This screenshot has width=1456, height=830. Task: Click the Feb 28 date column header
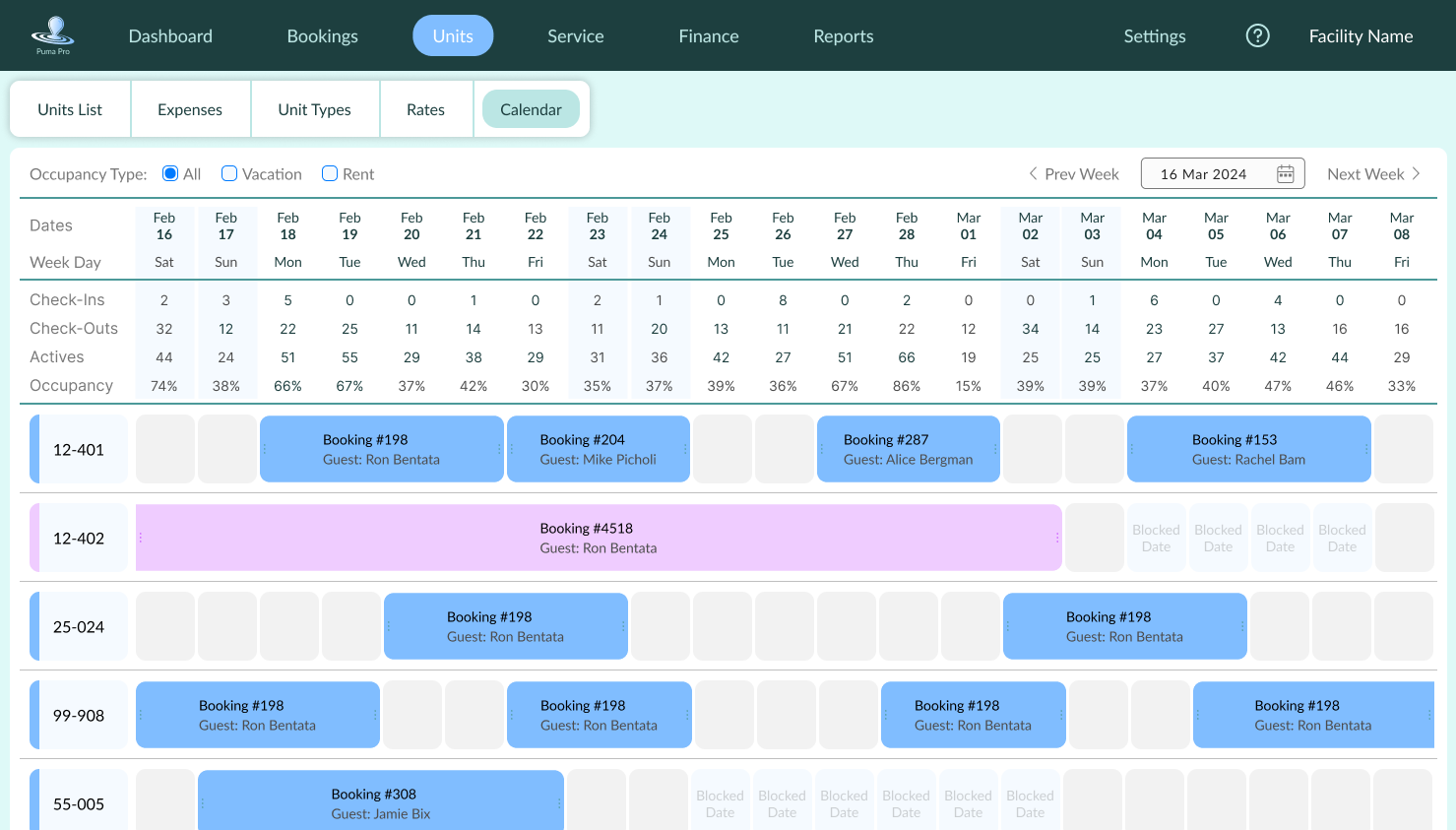(x=907, y=226)
